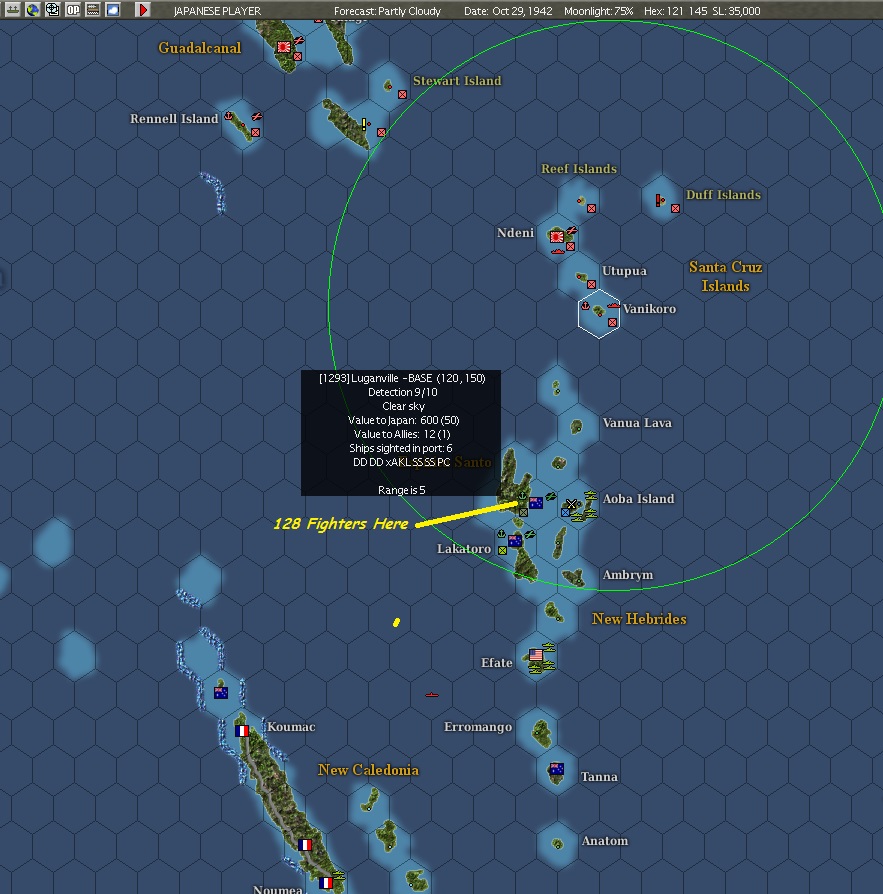Click the red ship icon below Ndeni base
Viewport: 883px width, 894px height.
click(x=558, y=251)
